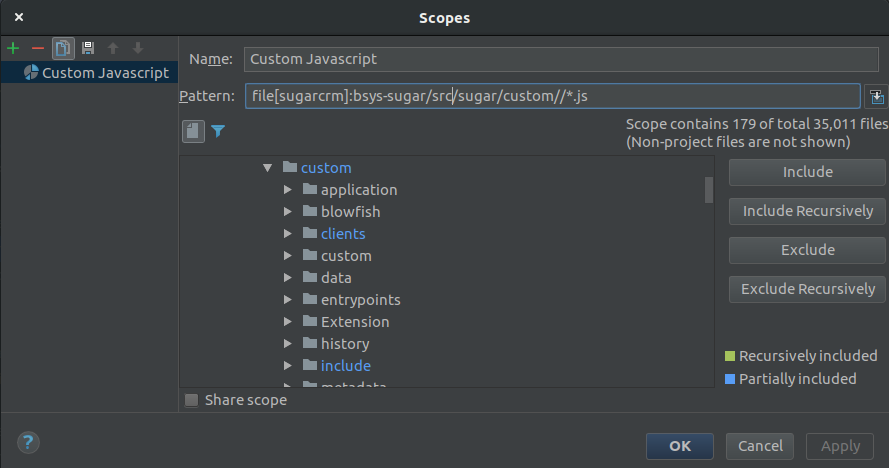Click into the Name text field
Screen dimensions: 889x468
coord(550,59)
